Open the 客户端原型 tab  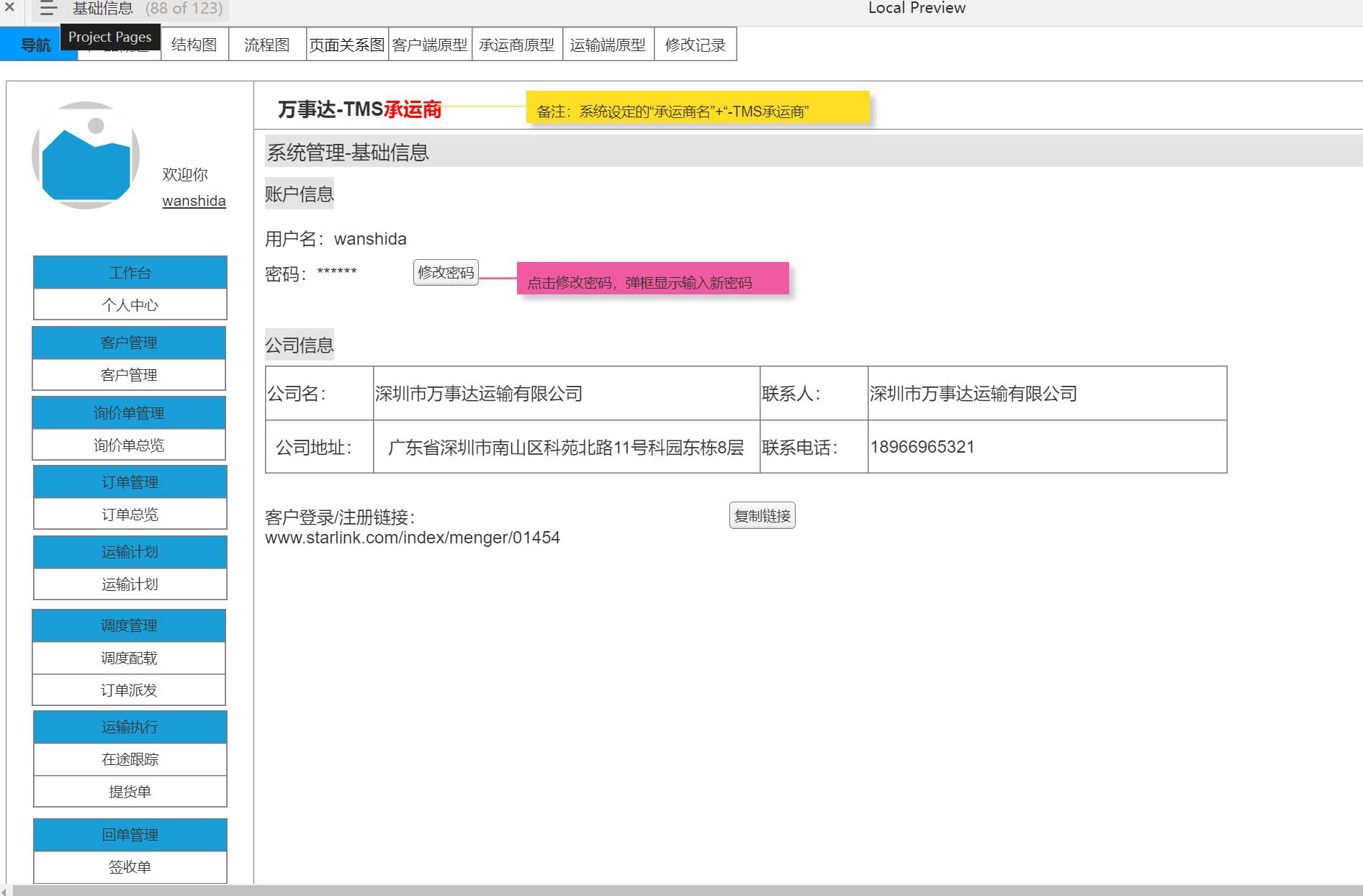pos(430,45)
